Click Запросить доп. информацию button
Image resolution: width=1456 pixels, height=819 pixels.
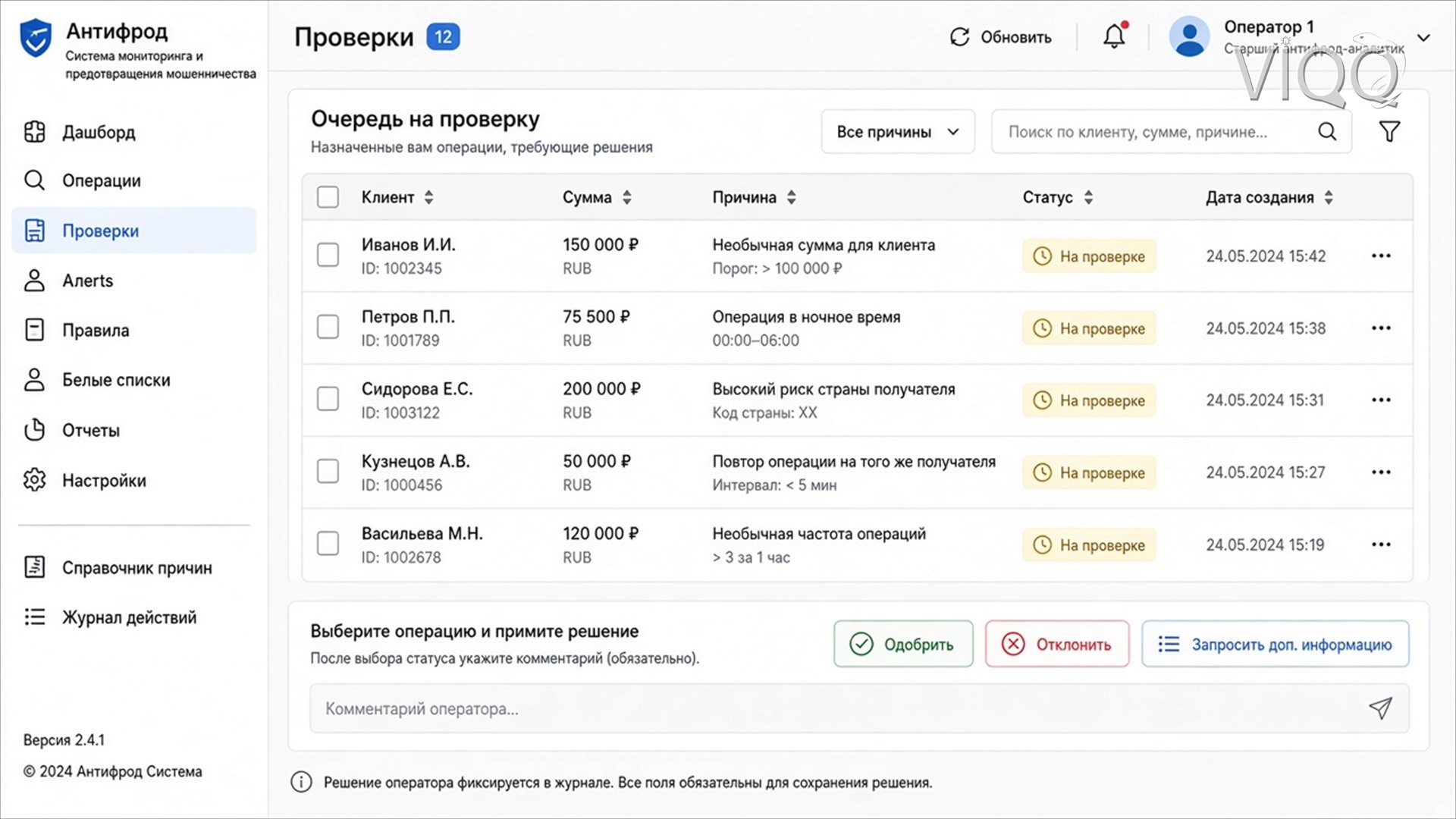tap(1276, 644)
